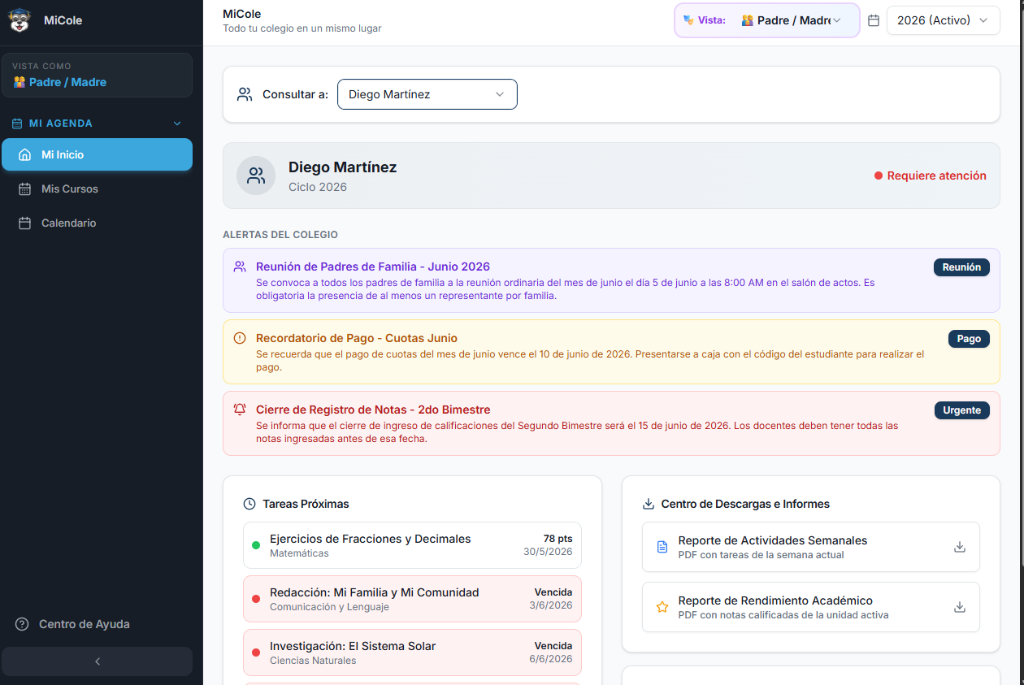The width and height of the screenshot is (1024, 685).
Task: Click the Urgente badge
Action: coord(961,410)
